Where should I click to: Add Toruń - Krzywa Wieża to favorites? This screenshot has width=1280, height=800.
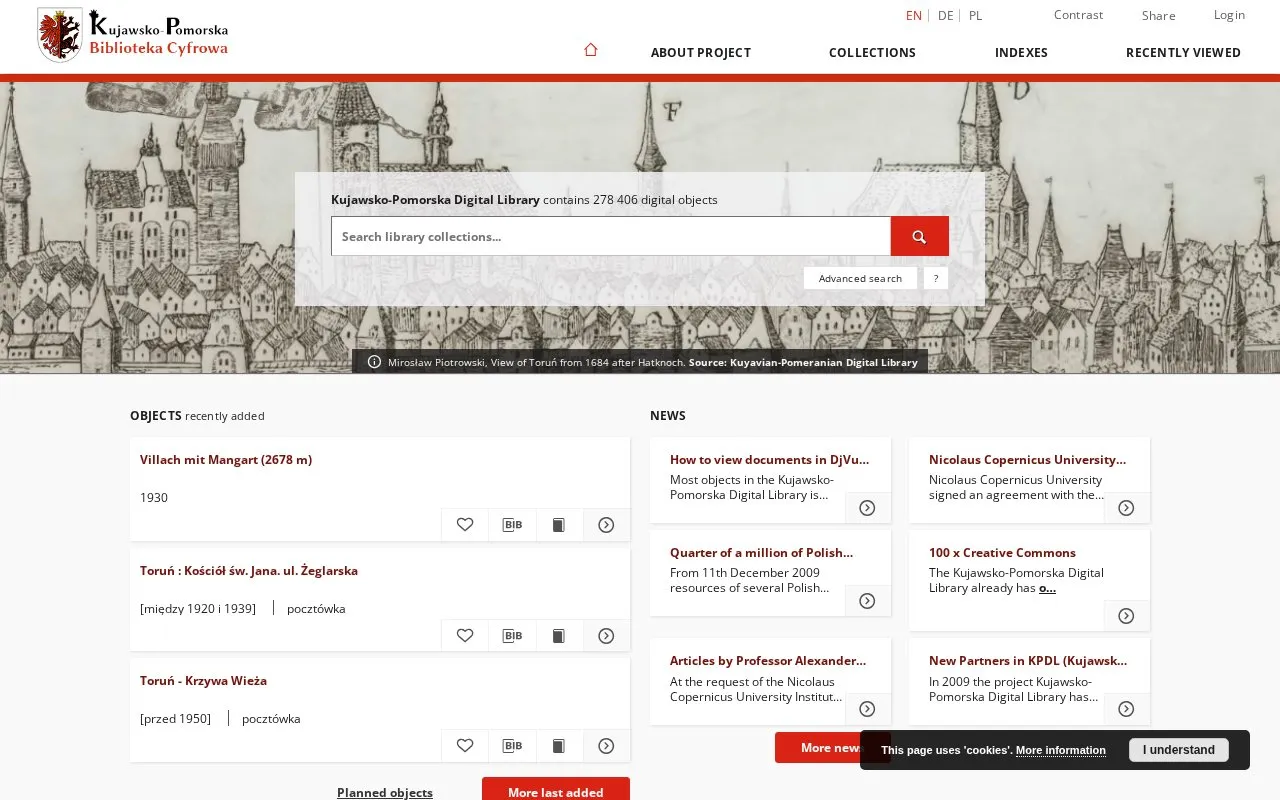click(x=465, y=745)
